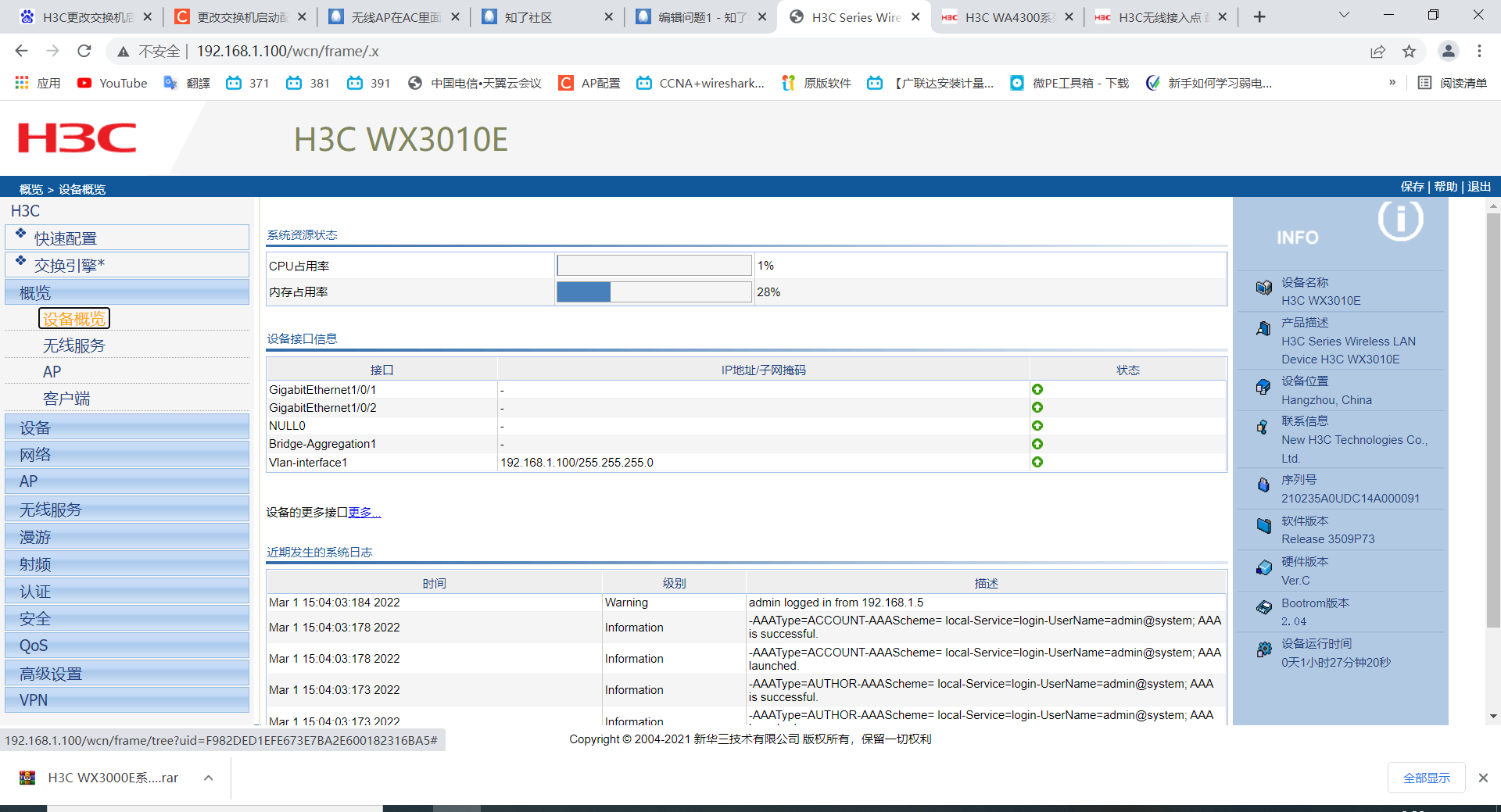Click the green status icon for Bridge-Aggregation1

pos(1037,444)
